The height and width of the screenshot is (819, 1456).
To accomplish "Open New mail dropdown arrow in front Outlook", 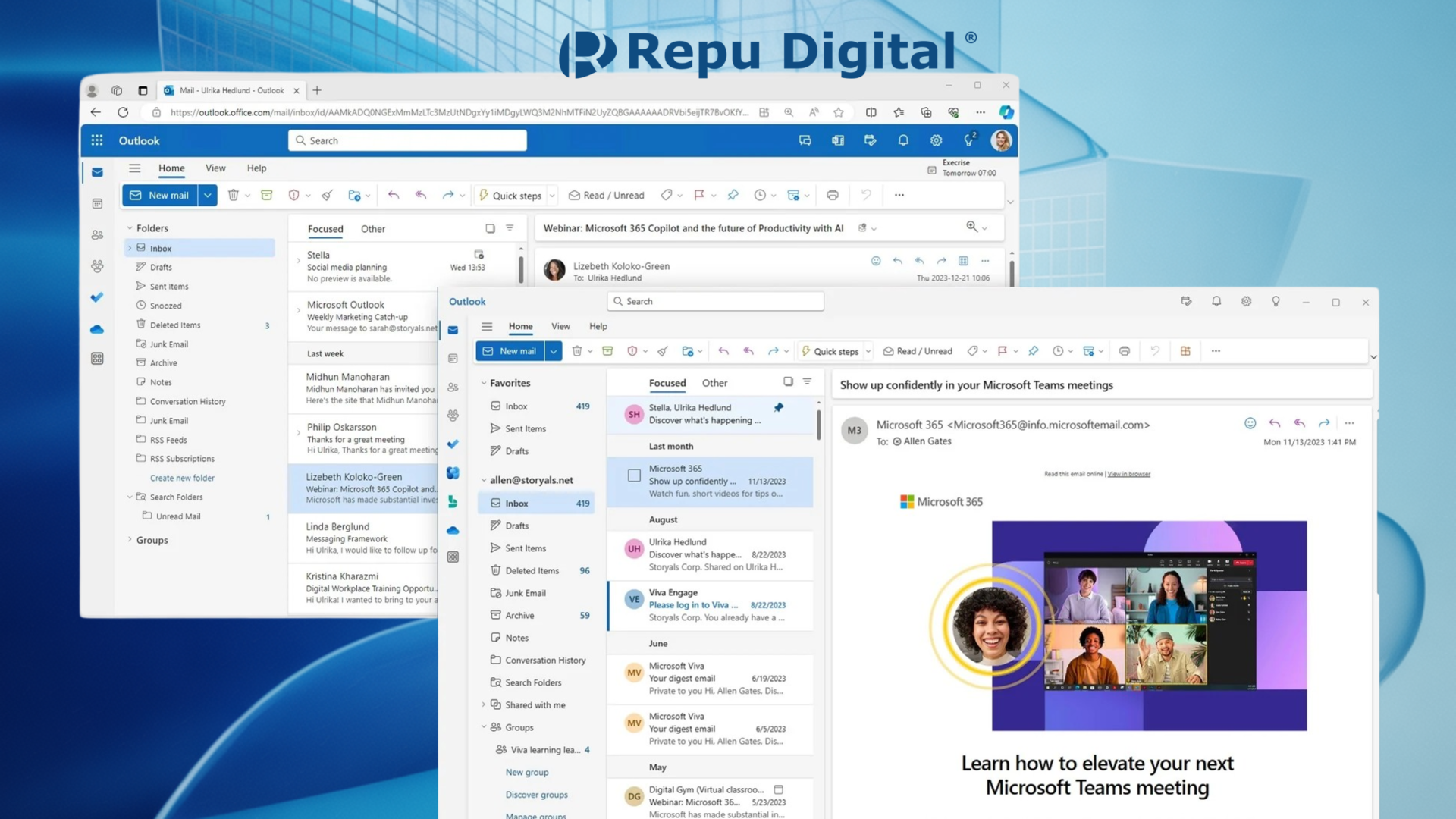I will point(554,351).
